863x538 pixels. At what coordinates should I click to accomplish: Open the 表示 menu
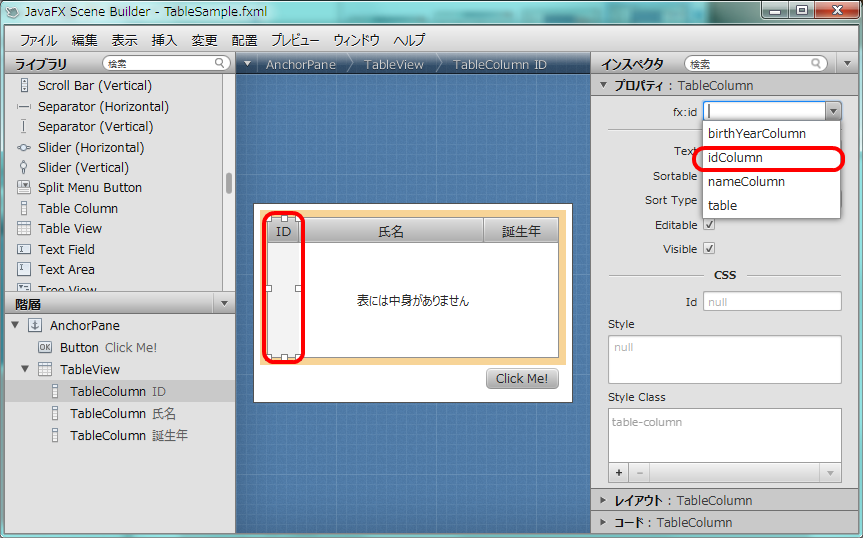point(124,40)
